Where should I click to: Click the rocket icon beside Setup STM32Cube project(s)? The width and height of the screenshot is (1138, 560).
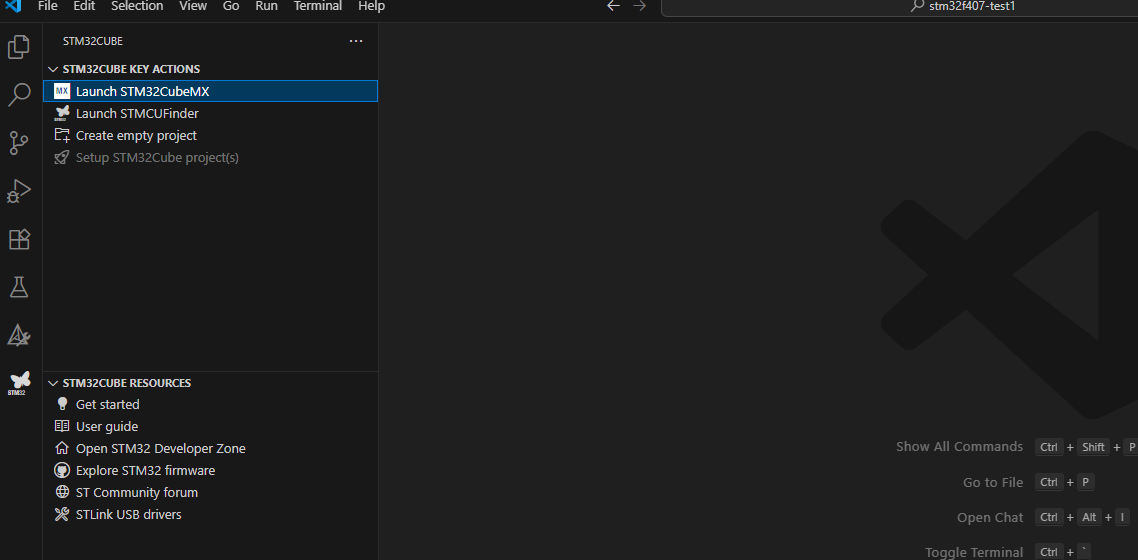[x=62, y=157]
